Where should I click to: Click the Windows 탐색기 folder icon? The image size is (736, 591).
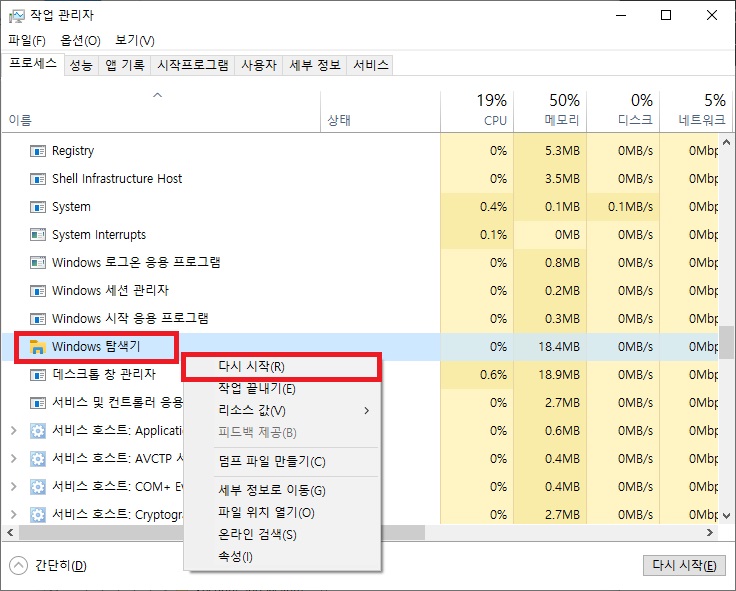click(x=38, y=347)
